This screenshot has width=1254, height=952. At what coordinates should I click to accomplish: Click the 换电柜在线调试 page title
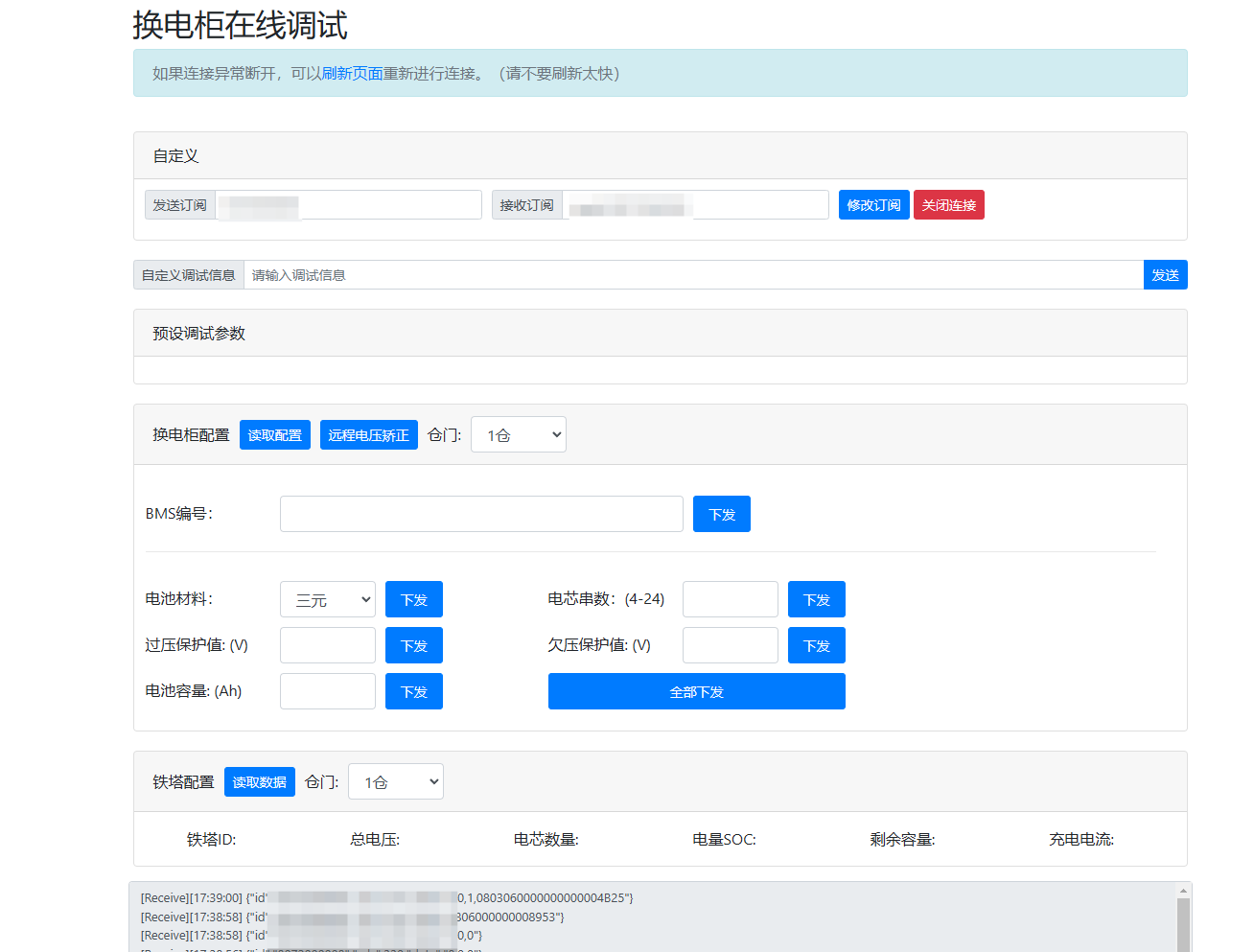coord(240,25)
